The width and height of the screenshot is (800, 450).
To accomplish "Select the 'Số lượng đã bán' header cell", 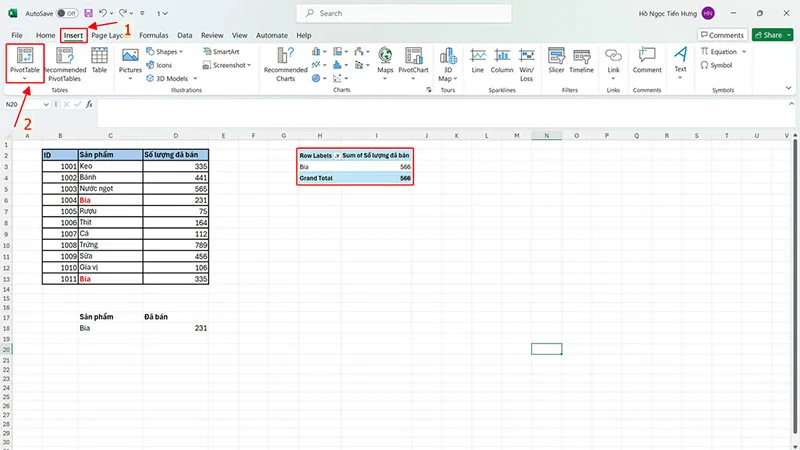I will [x=176, y=155].
